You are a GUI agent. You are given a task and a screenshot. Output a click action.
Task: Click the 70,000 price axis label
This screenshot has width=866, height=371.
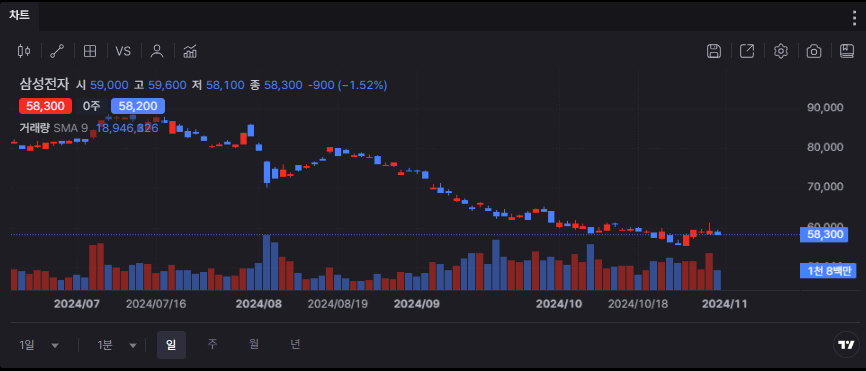826,187
